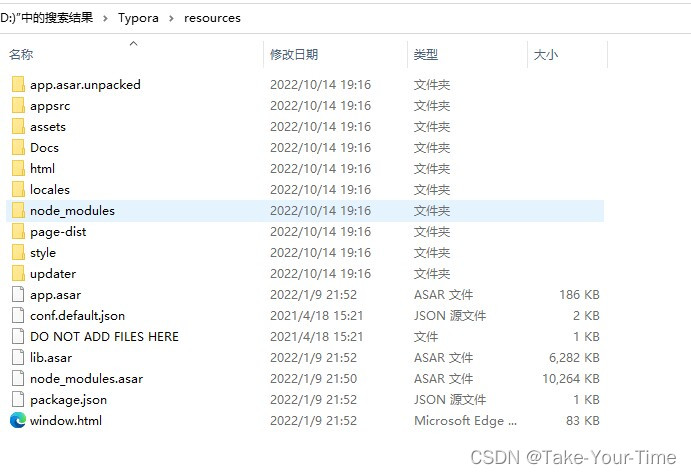Select the locales folder icon
This screenshot has width=691, height=474.
pos(18,189)
